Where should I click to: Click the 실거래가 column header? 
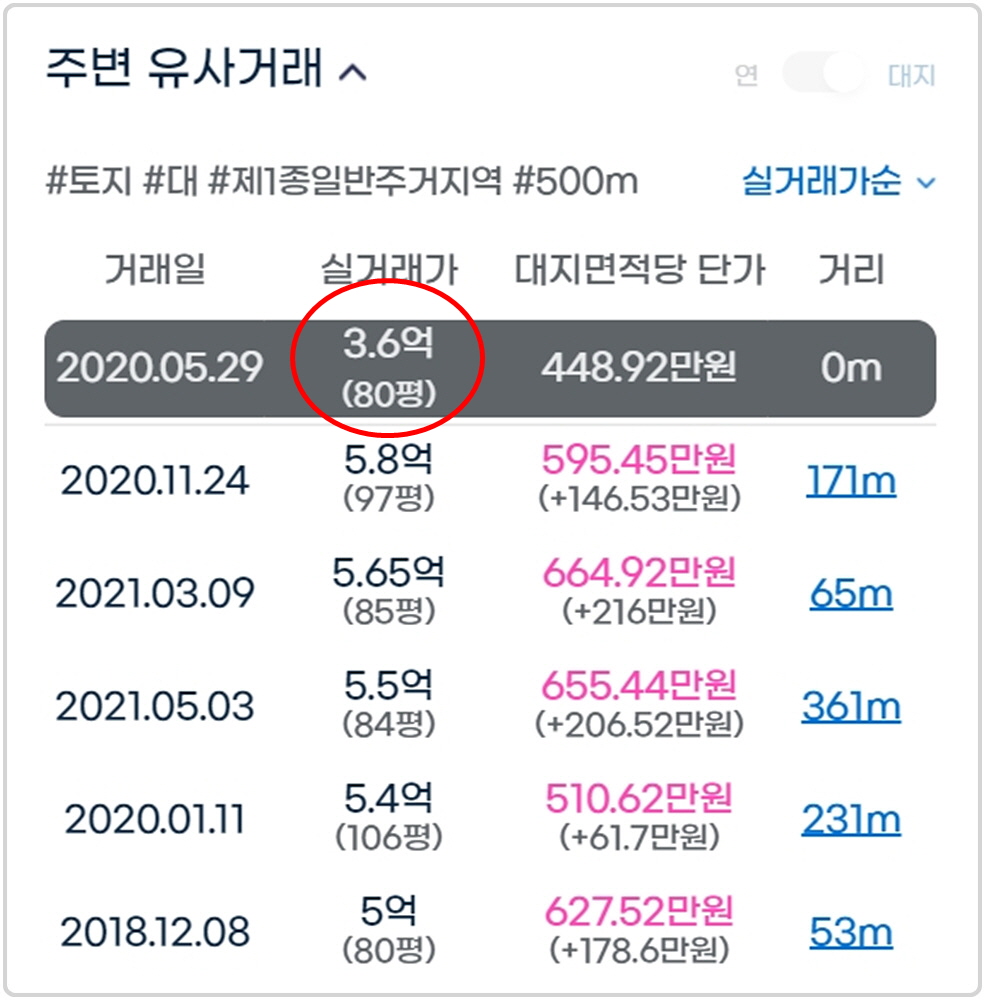(389, 269)
